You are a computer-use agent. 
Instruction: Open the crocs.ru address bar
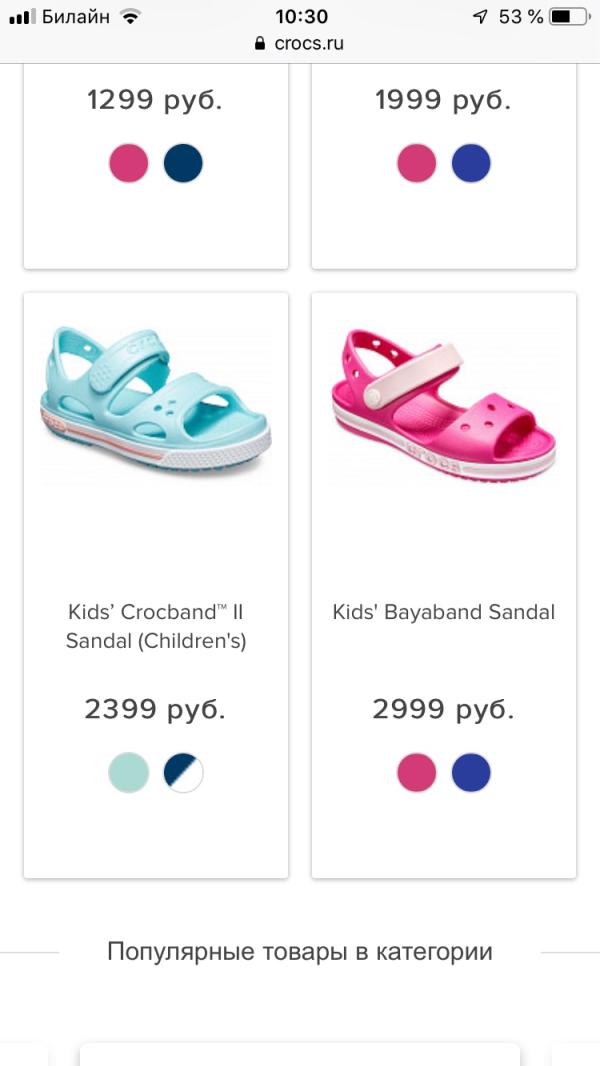pos(300,44)
